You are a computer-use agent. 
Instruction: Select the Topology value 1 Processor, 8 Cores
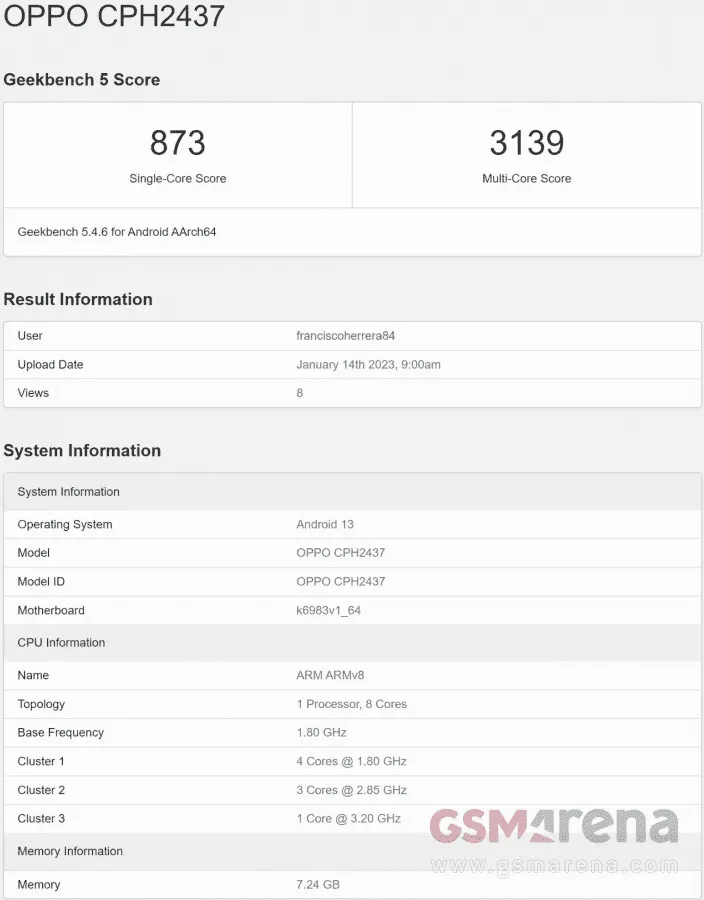351,704
